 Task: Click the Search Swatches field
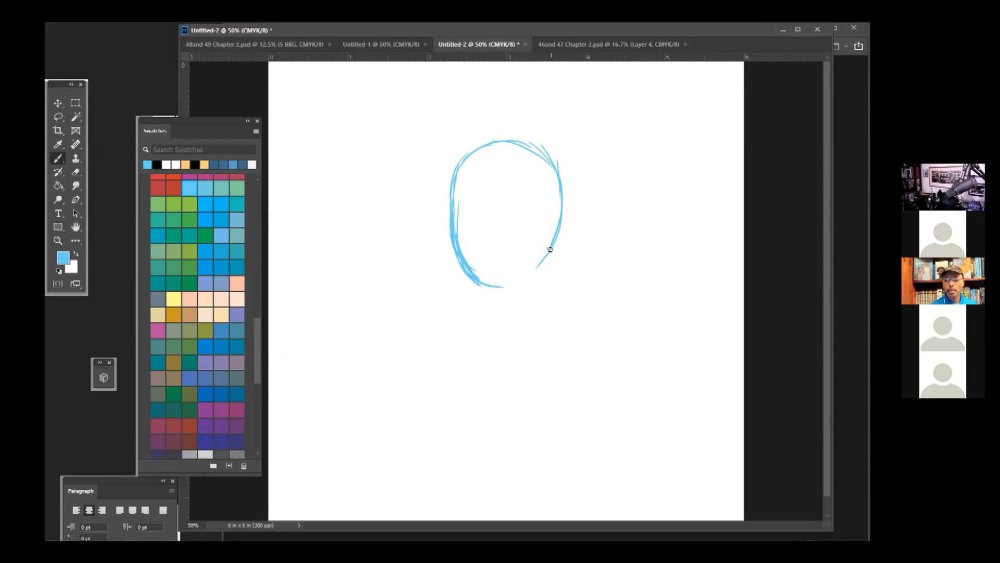(x=200, y=150)
